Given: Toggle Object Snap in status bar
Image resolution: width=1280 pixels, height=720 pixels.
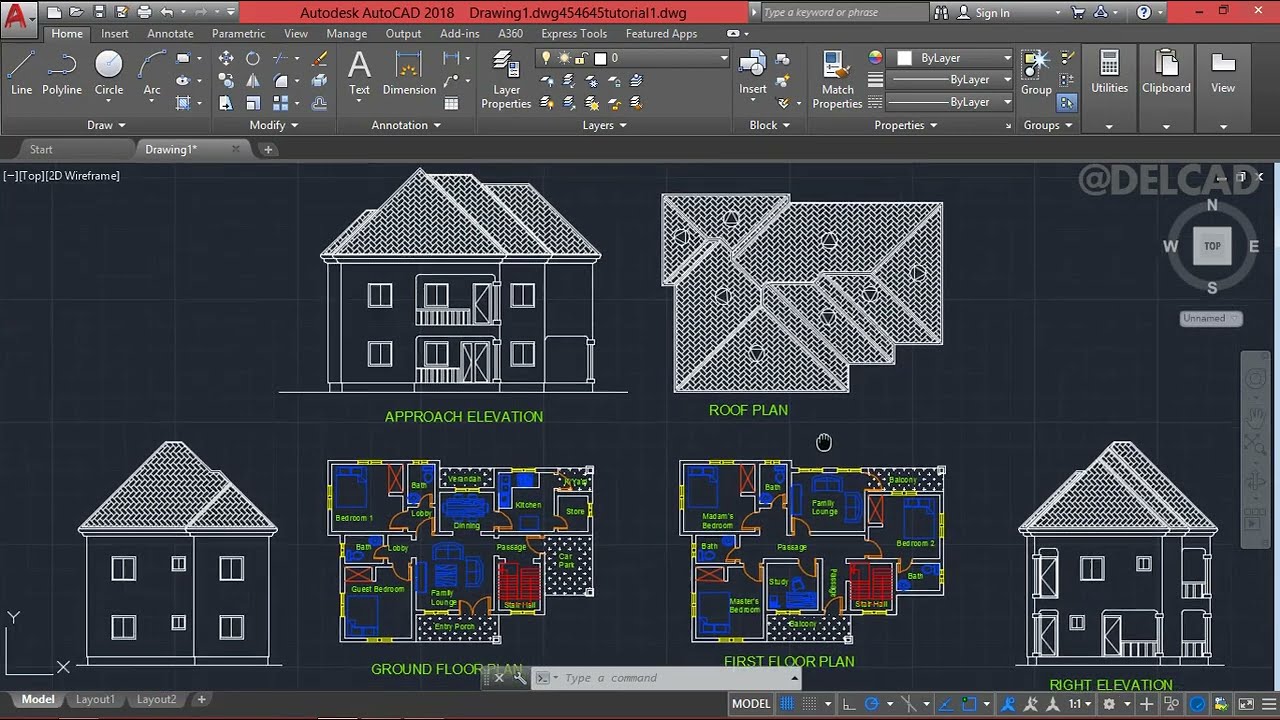Looking at the screenshot, I should 967,703.
